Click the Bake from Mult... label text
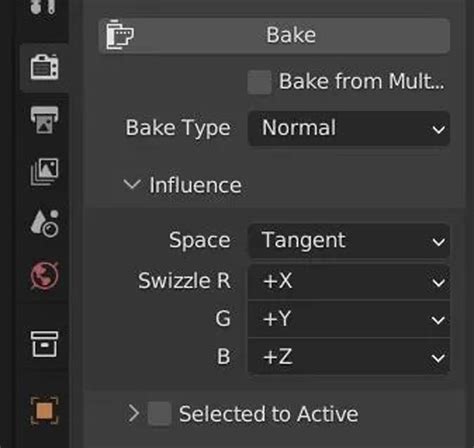 (362, 82)
